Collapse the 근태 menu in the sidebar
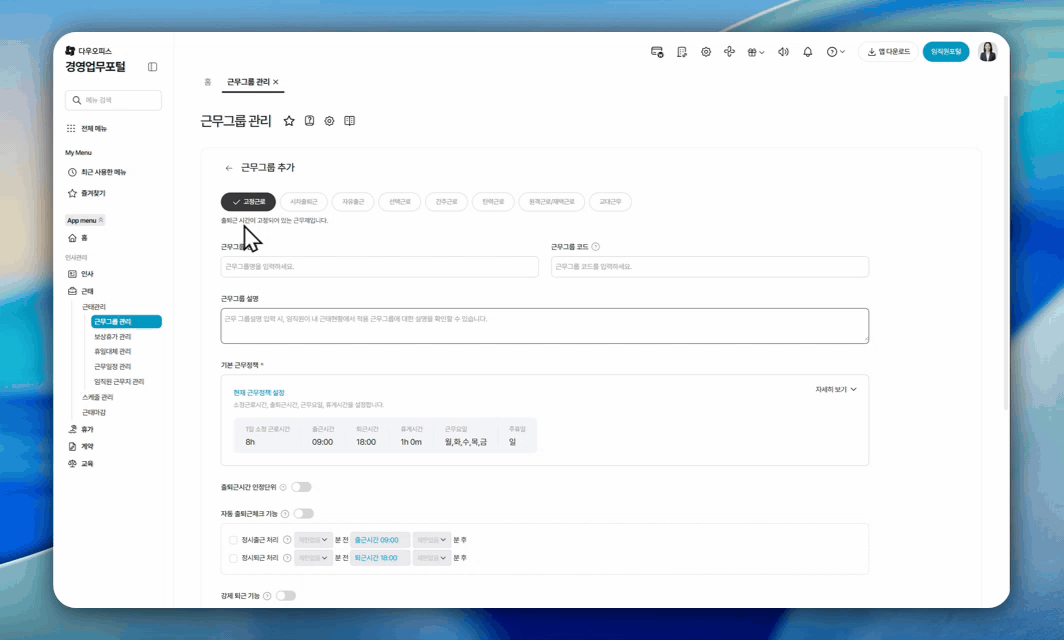Screen dimensions: 1064x640 (81, 291)
